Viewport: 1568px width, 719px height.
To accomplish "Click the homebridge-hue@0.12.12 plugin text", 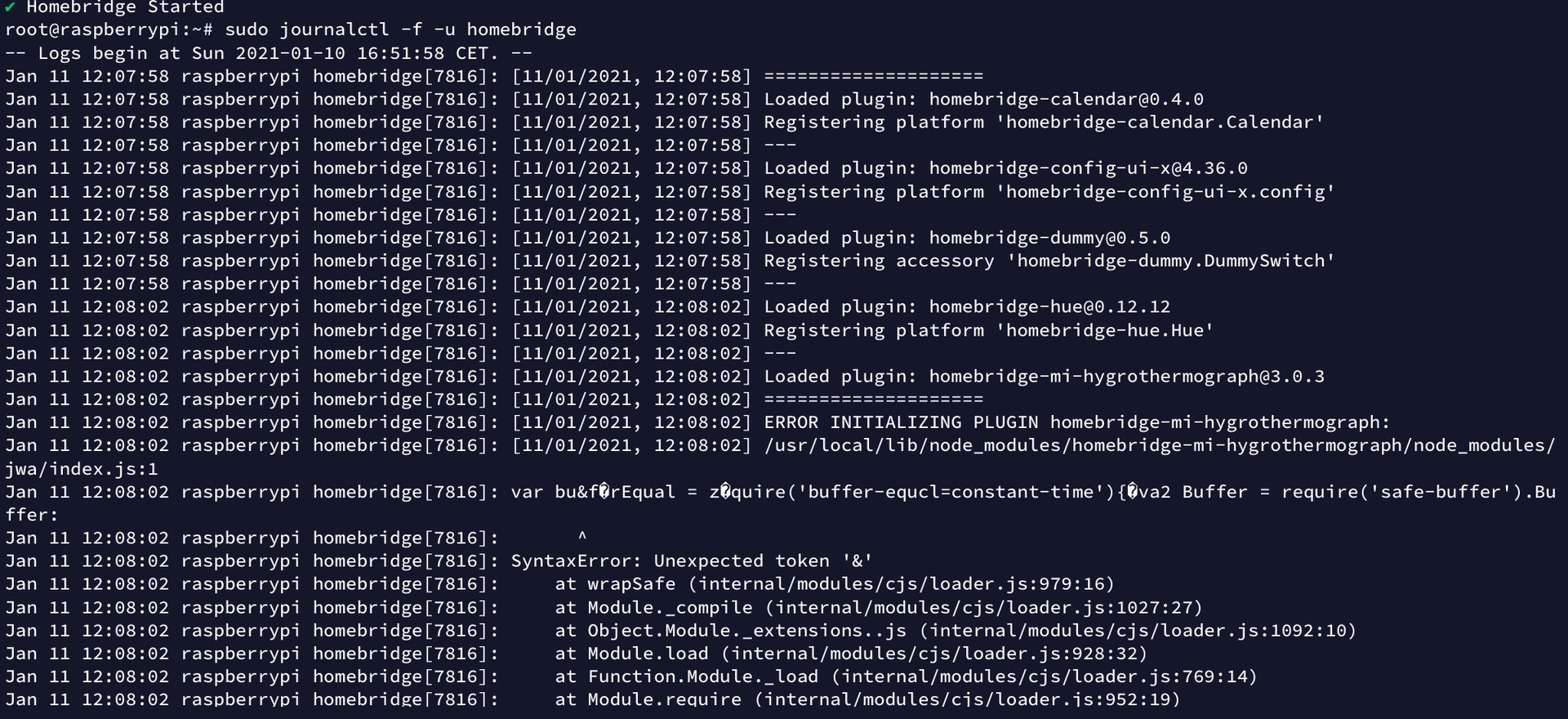I will coord(1049,307).
